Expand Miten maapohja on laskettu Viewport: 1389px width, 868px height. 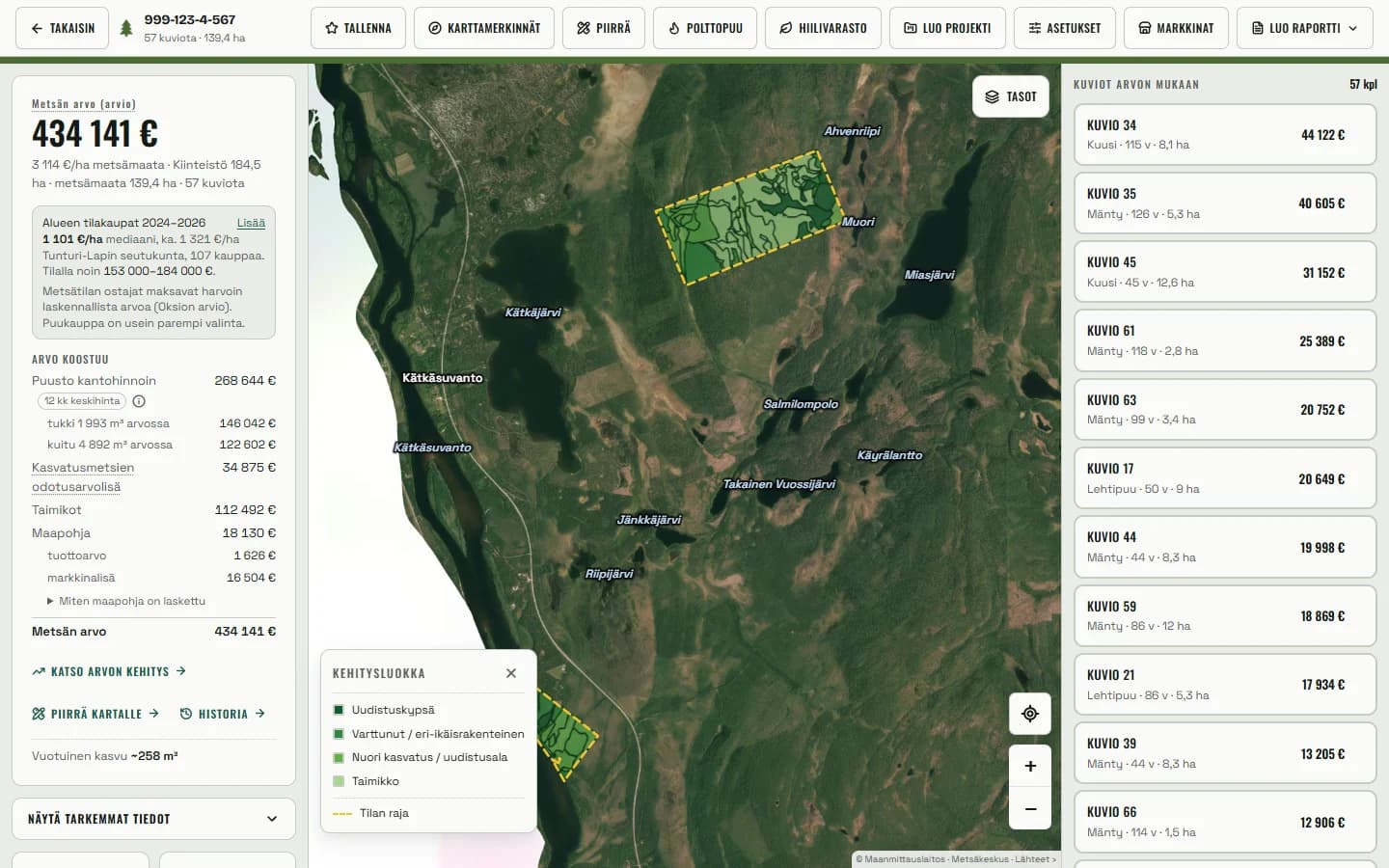tap(126, 601)
